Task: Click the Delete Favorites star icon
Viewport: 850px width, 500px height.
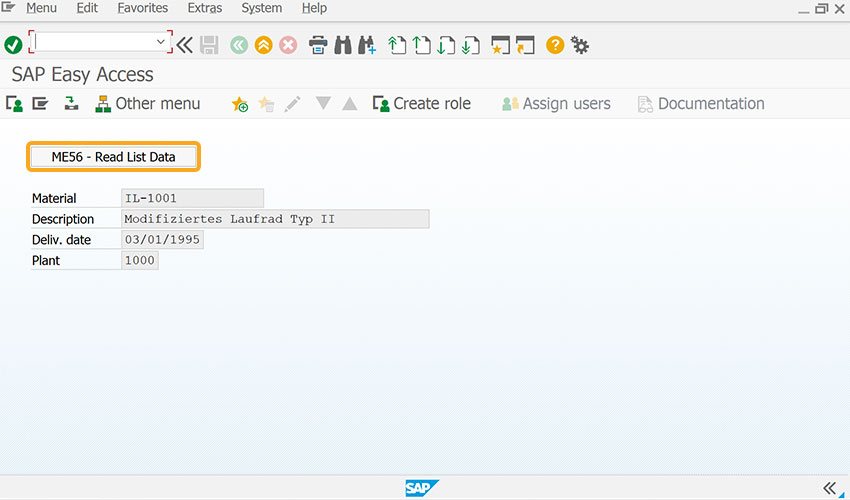Action: coord(266,104)
